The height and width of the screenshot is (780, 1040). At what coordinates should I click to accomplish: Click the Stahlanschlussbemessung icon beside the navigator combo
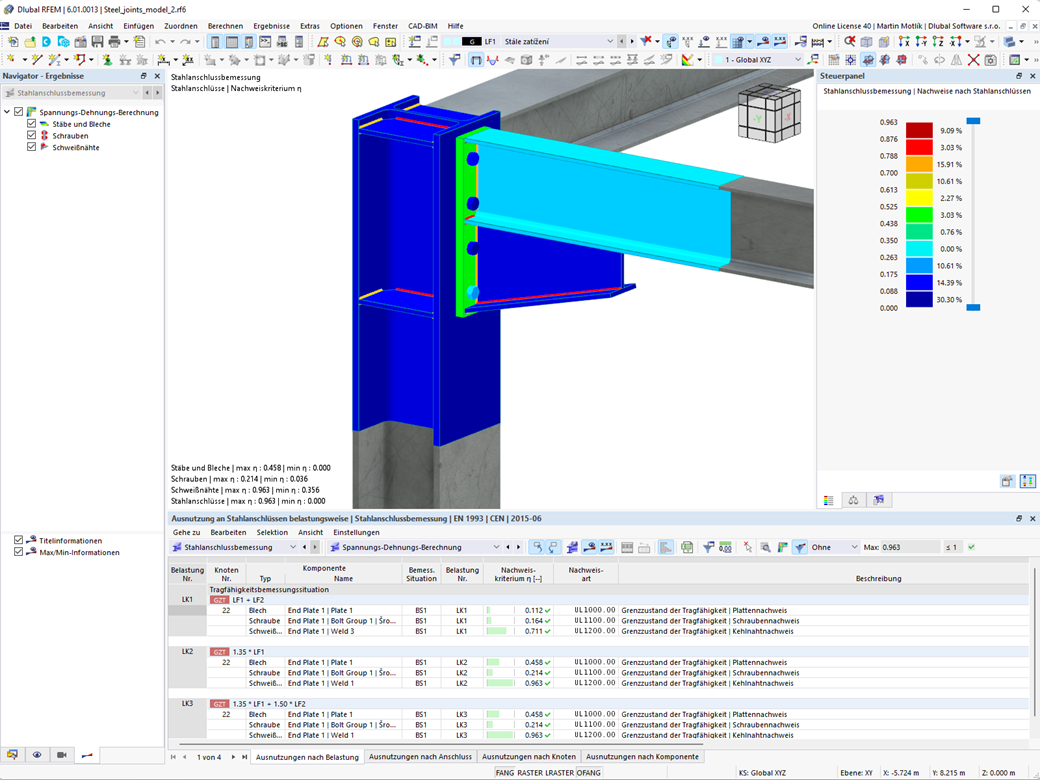pos(12,91)
